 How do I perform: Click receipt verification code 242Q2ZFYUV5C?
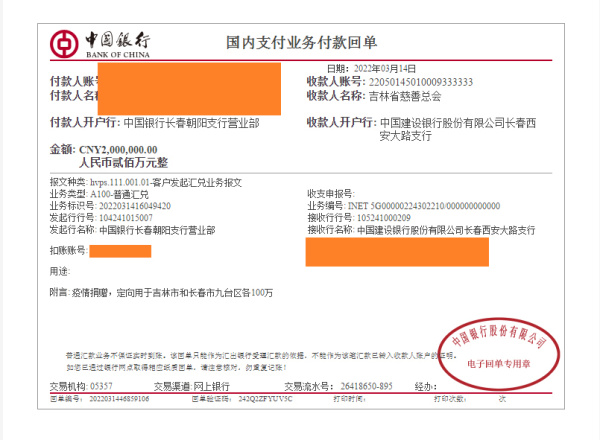266,399
